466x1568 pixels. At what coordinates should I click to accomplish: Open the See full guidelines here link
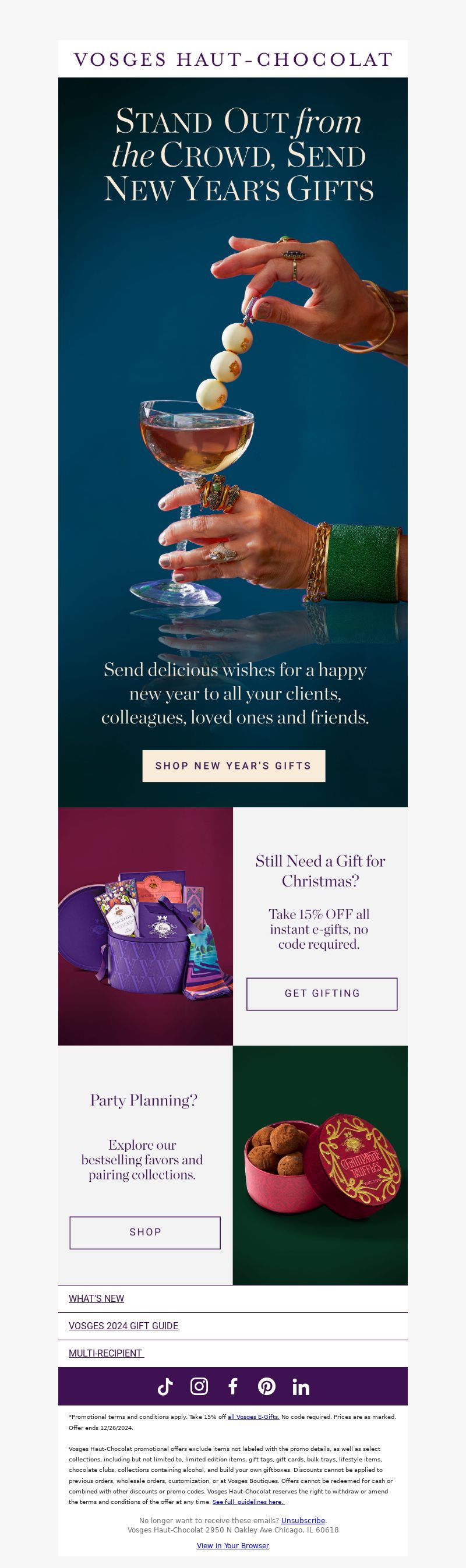248,1502
